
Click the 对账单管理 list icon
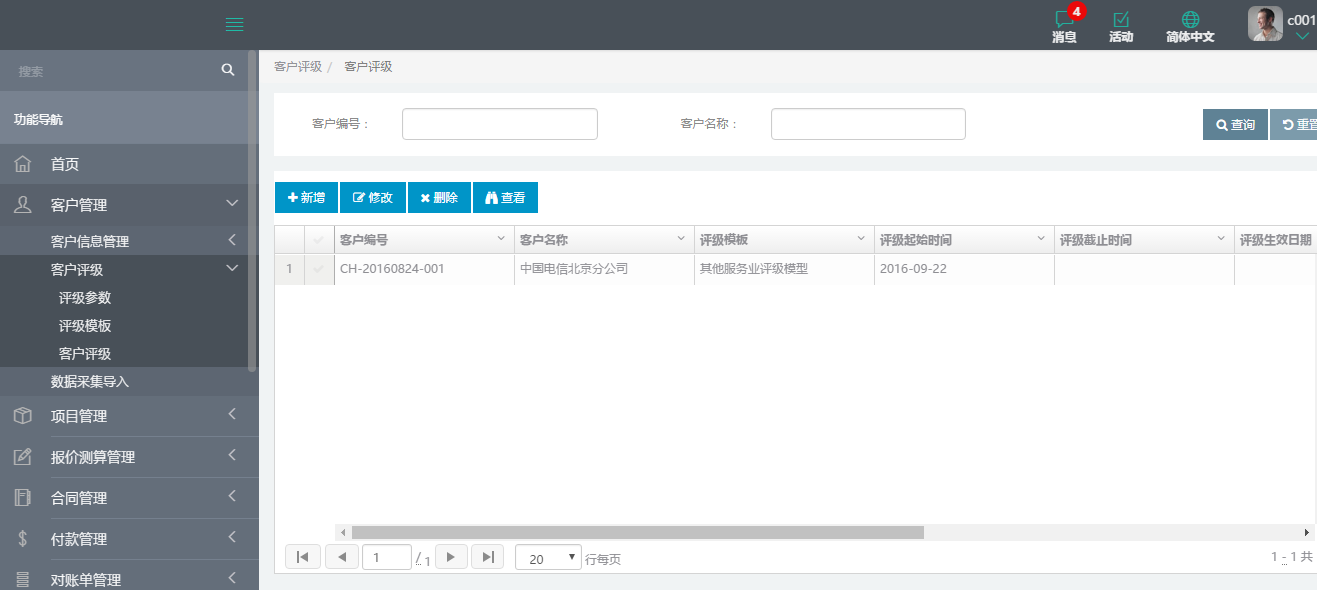point(23,579)
